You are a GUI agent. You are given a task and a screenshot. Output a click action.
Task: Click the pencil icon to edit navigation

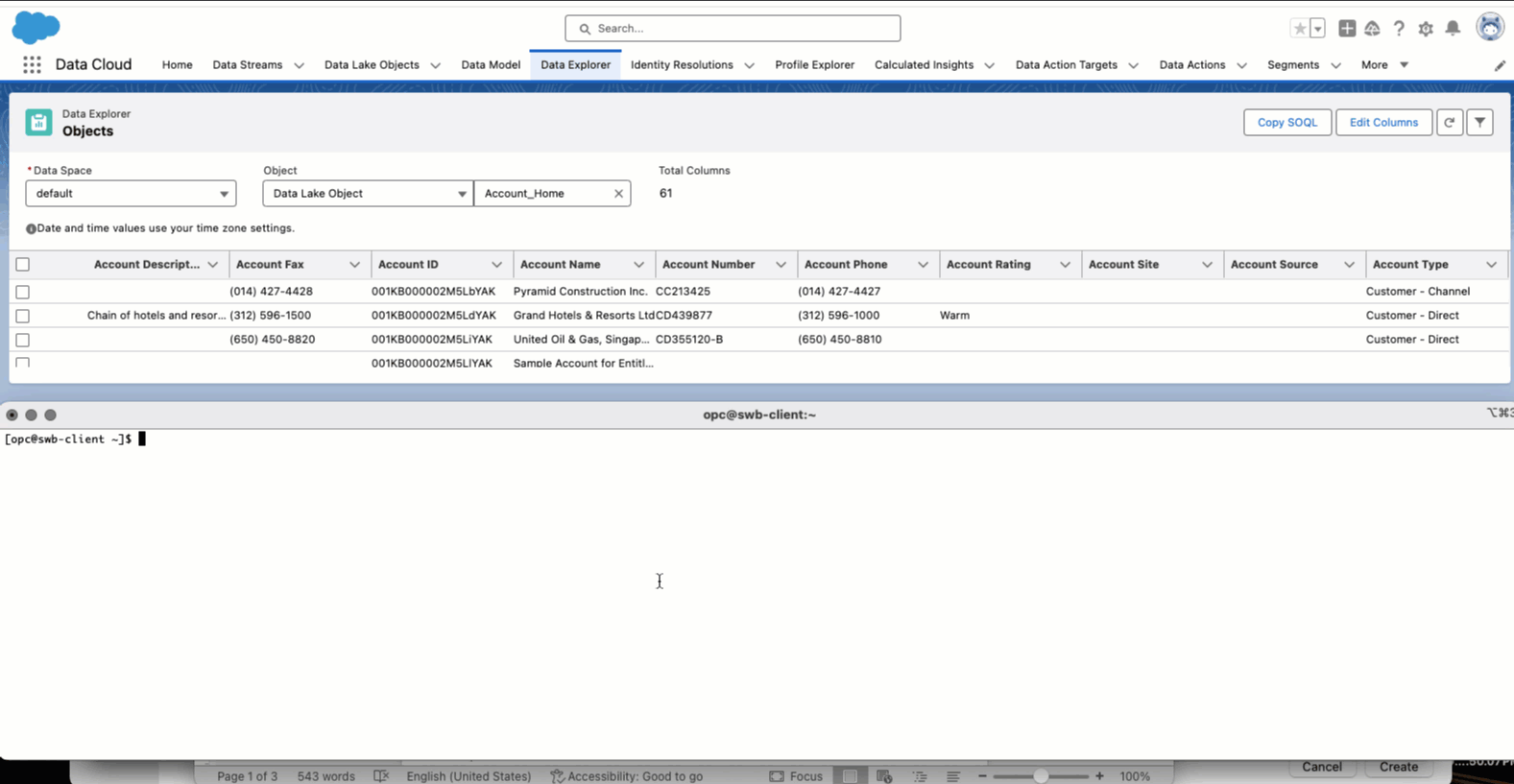pyautogui.click(x=1501, y=65)
